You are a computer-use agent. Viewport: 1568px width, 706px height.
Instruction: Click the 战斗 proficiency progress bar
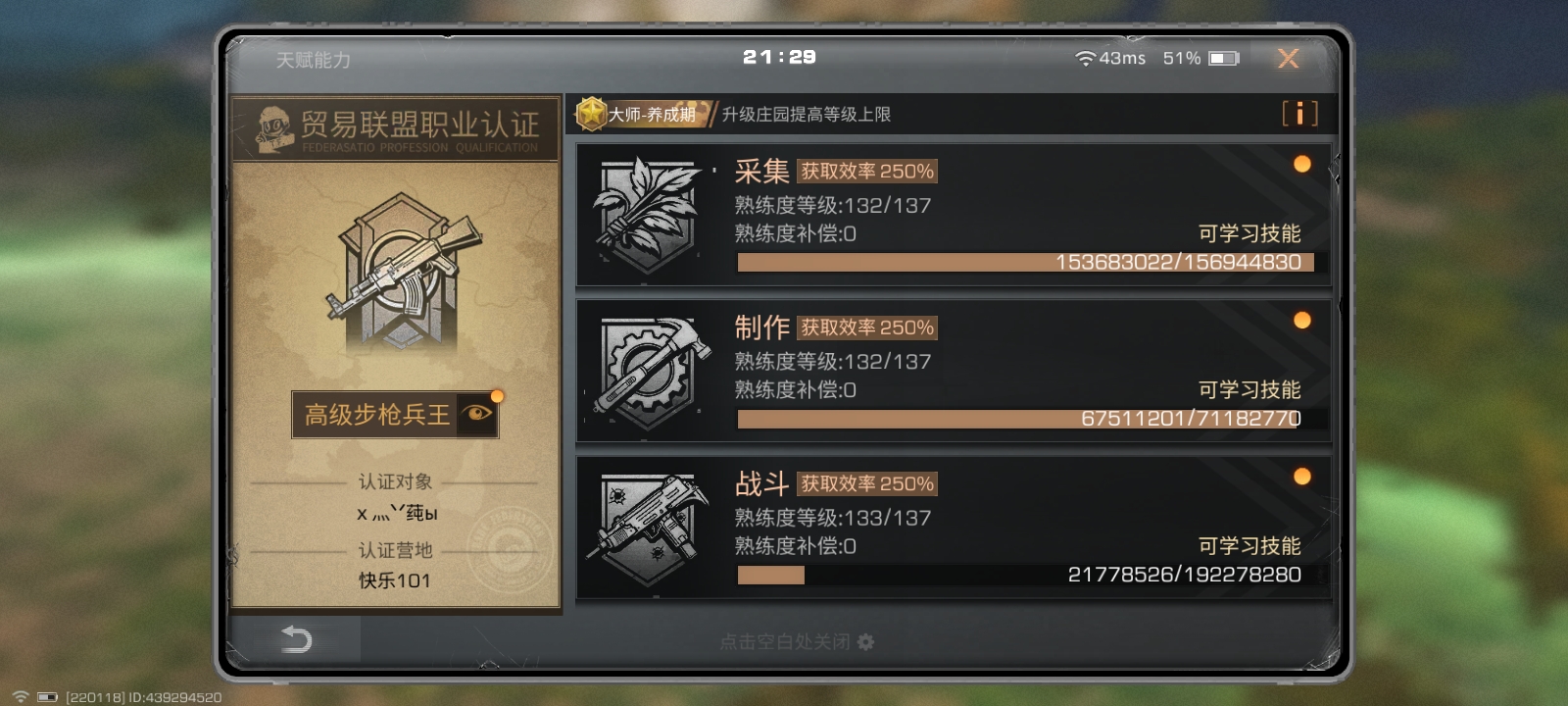point(1026,575)
